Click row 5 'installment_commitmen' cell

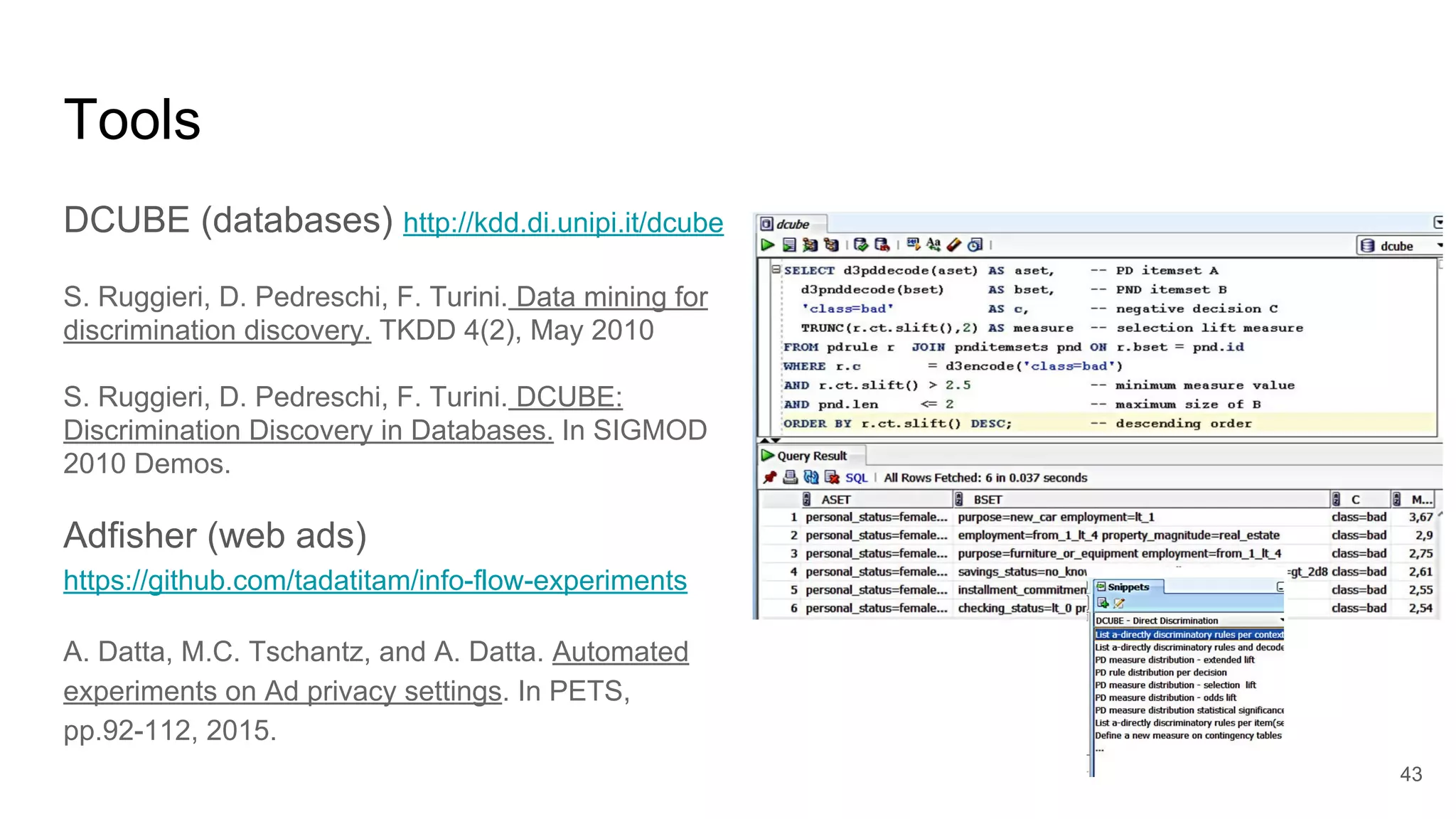point(1022,590)
